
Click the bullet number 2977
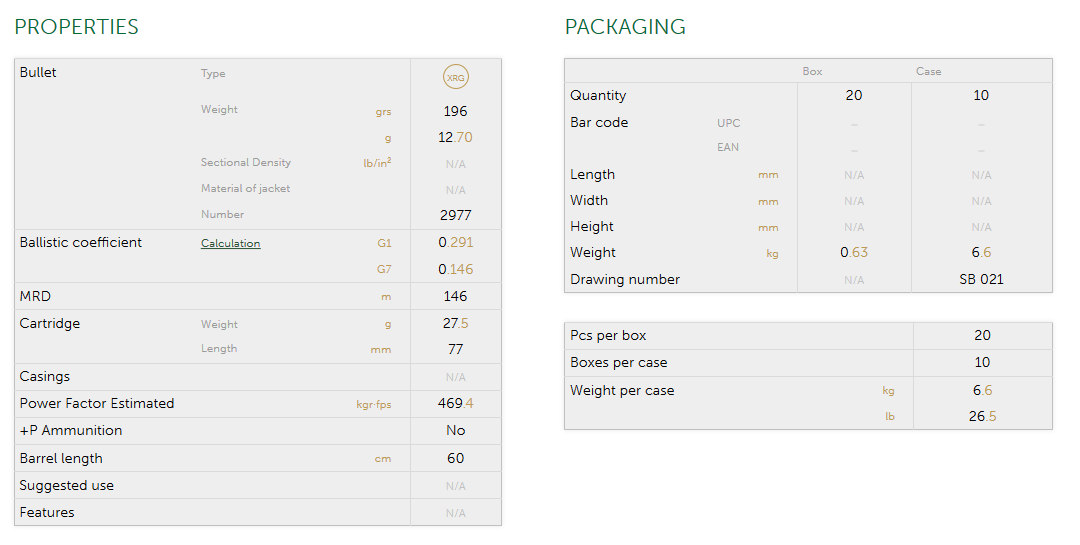click(x=455, y=215)
